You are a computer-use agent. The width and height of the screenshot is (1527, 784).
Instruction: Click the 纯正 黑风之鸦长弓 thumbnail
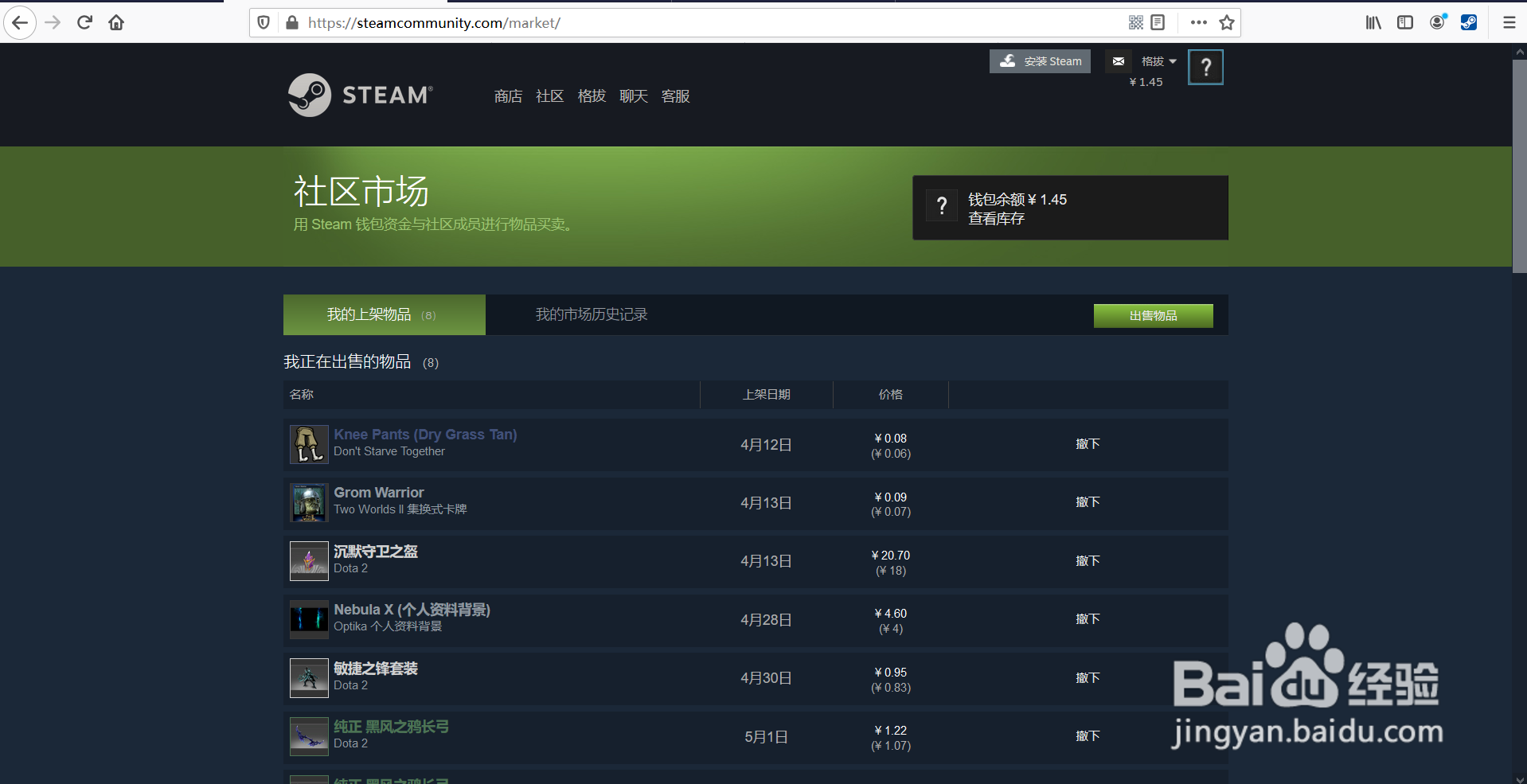(309, 736)
